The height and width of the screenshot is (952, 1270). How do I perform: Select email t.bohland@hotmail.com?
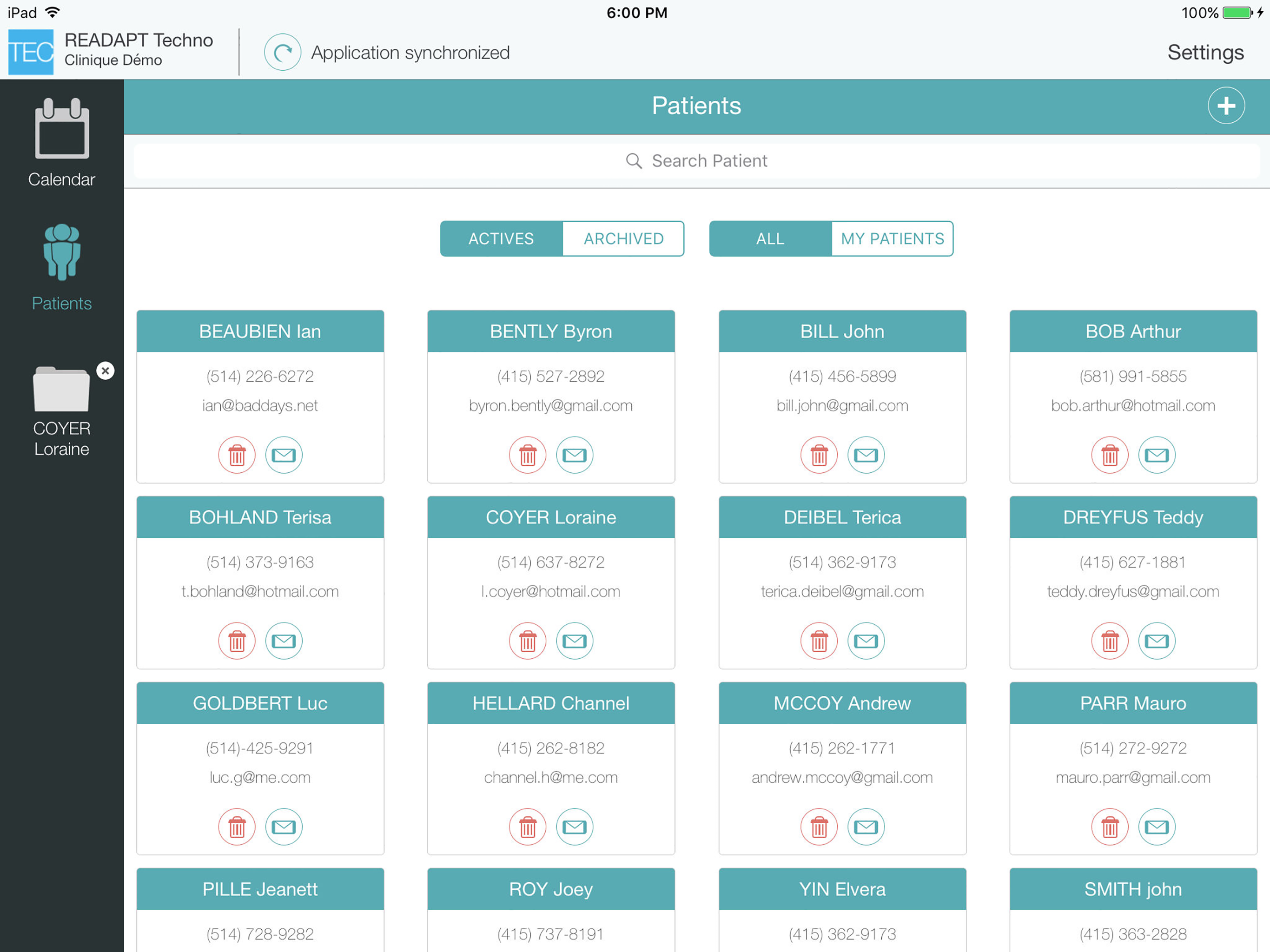coord(260,591)
